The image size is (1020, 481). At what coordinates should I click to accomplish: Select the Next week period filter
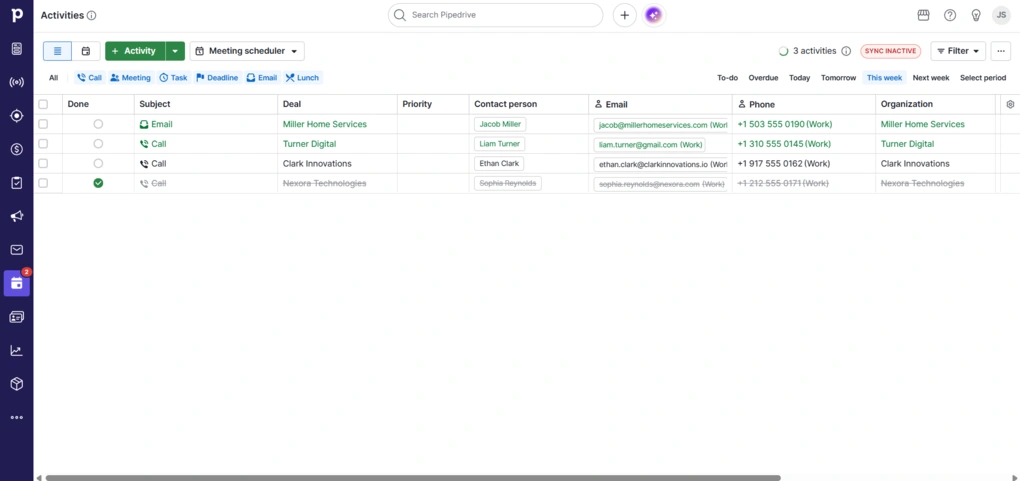[931, 77]
